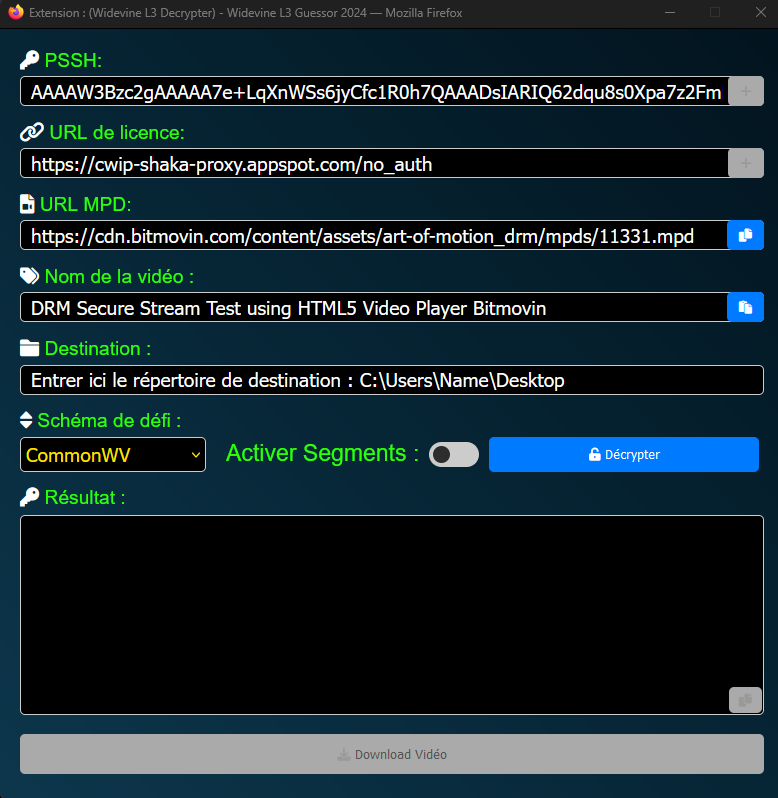
Task: Click the 'PSSH:' label text
Action: point(73,61)
